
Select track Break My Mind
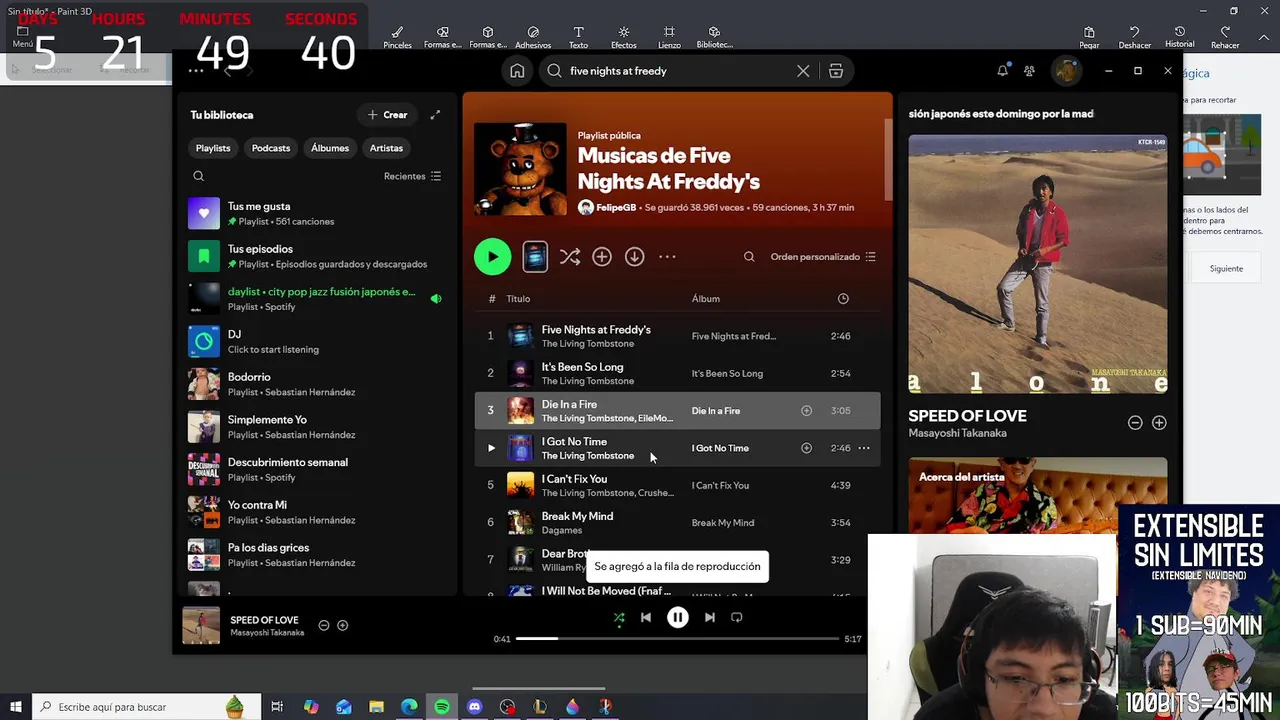click(678, 522)
